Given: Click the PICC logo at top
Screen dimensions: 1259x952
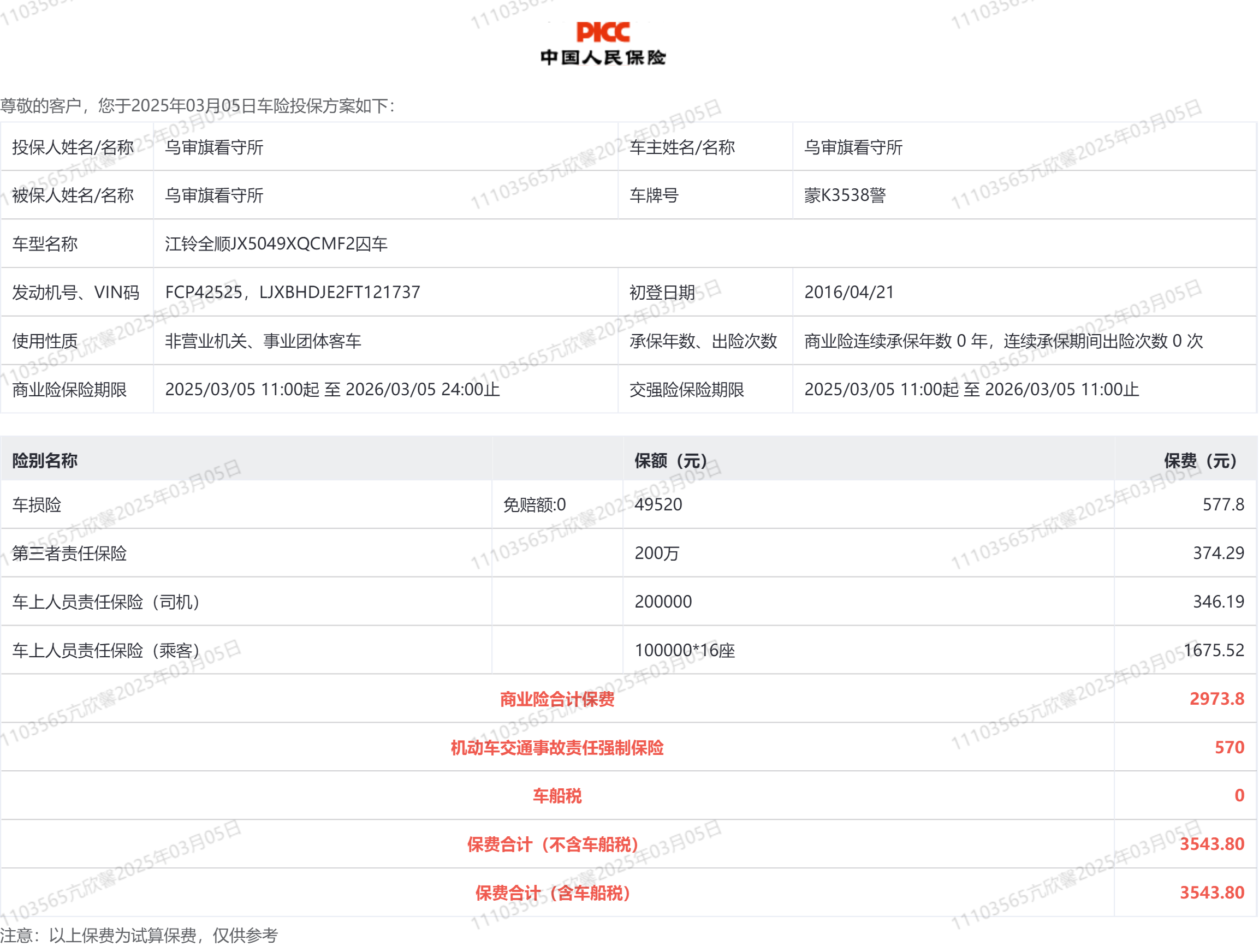Looking at the screenshot, I should click(x=603, y=32).
